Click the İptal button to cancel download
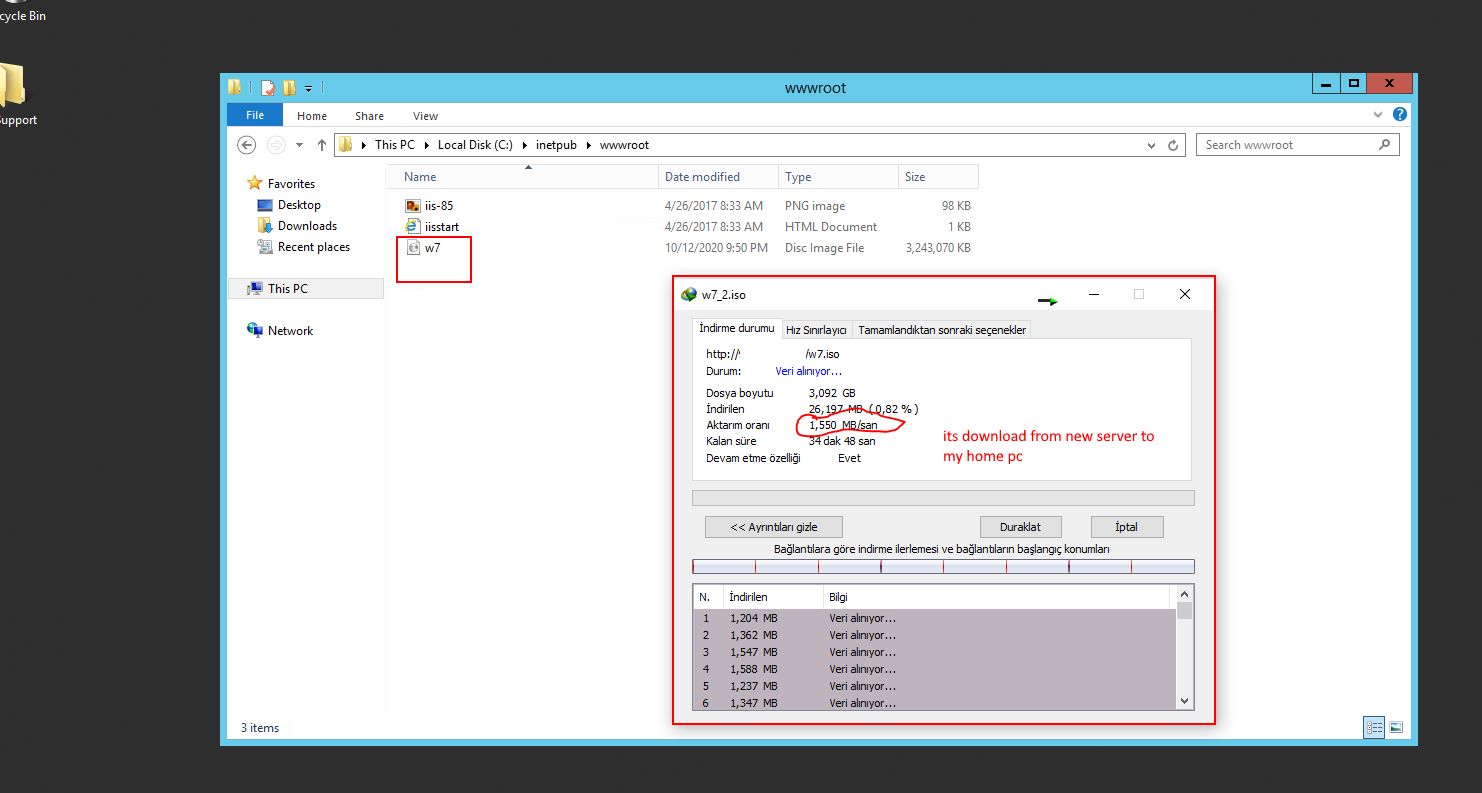 point(1126,527)
